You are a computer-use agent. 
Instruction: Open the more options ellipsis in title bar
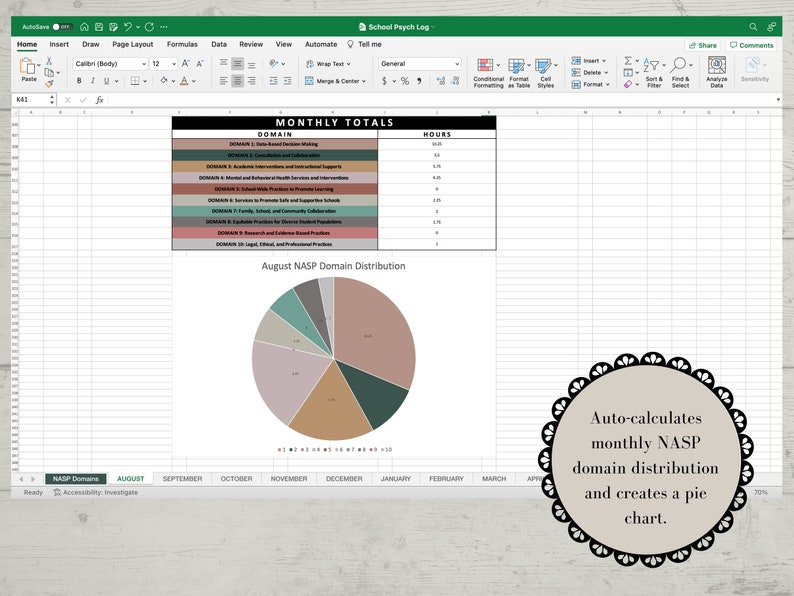click(x=164, y=27)
